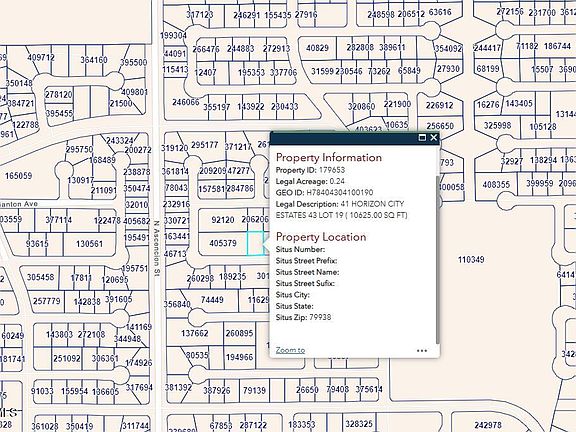This screenshot has height=432, width=576.
Task: Click the Zoom to link
Action: tap(290, 350)
